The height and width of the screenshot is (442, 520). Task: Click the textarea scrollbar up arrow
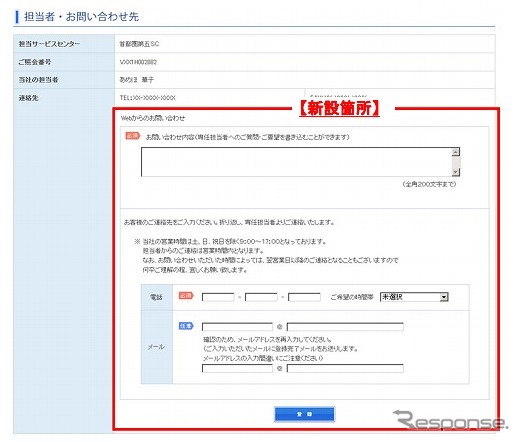click(x=456, y=152)
